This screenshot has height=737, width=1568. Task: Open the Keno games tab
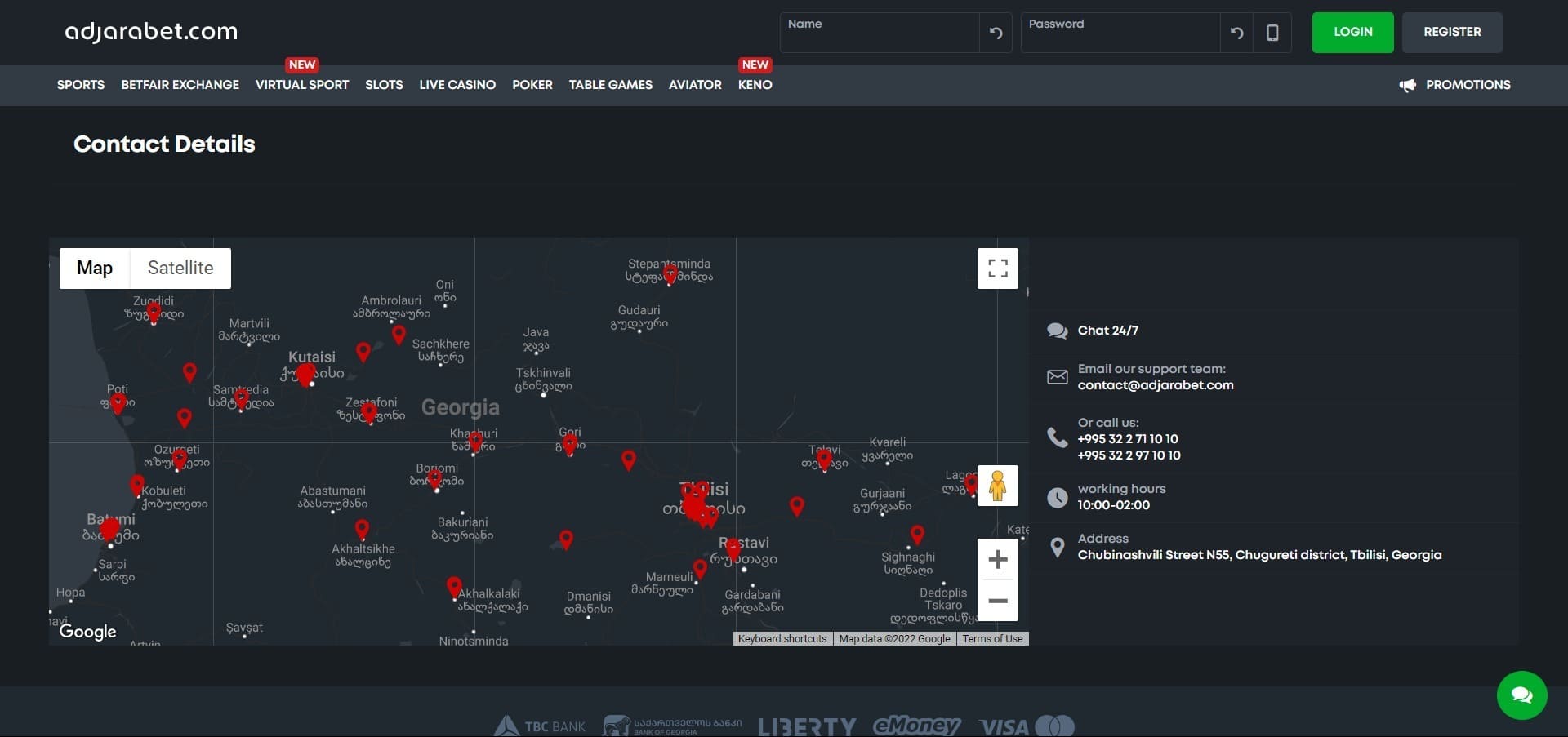point(755,85)
